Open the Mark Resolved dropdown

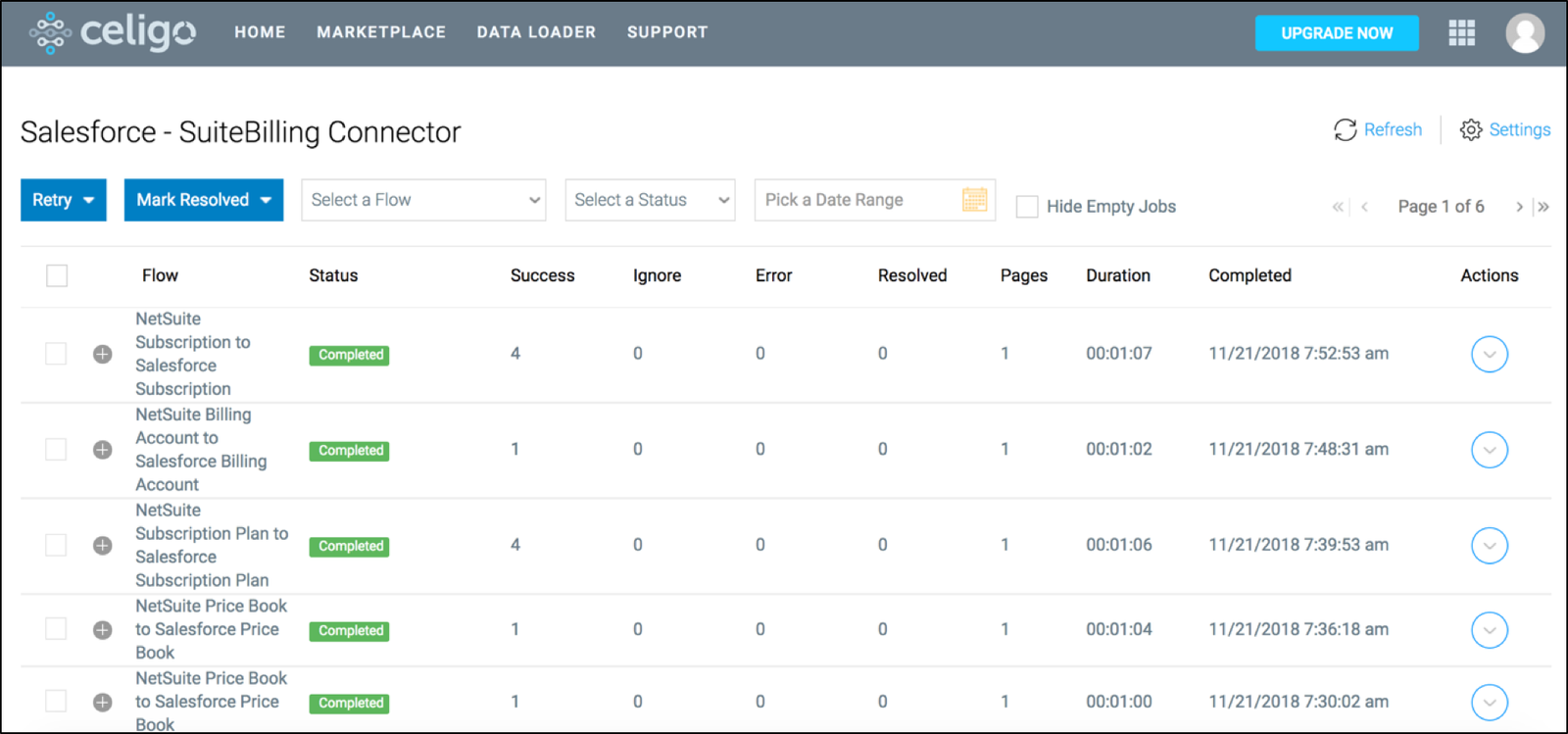204,200
